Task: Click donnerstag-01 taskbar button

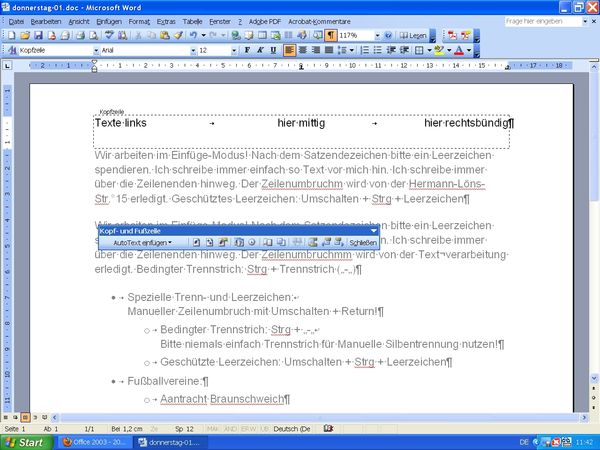Action: (x=170, y=442)
